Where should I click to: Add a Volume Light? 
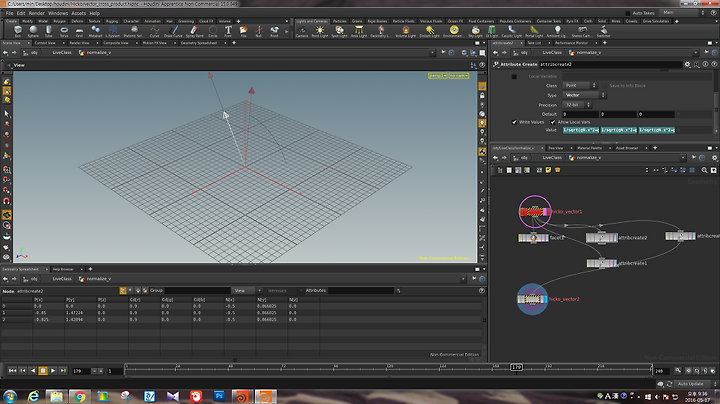(405, 31)
